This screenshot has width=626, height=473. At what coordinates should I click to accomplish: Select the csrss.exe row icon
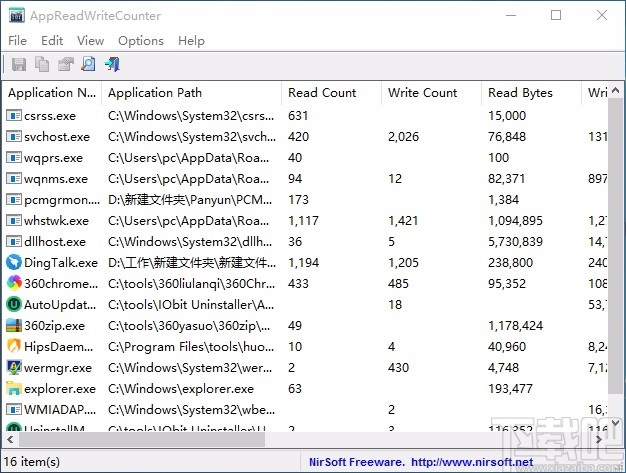[14, 116]
